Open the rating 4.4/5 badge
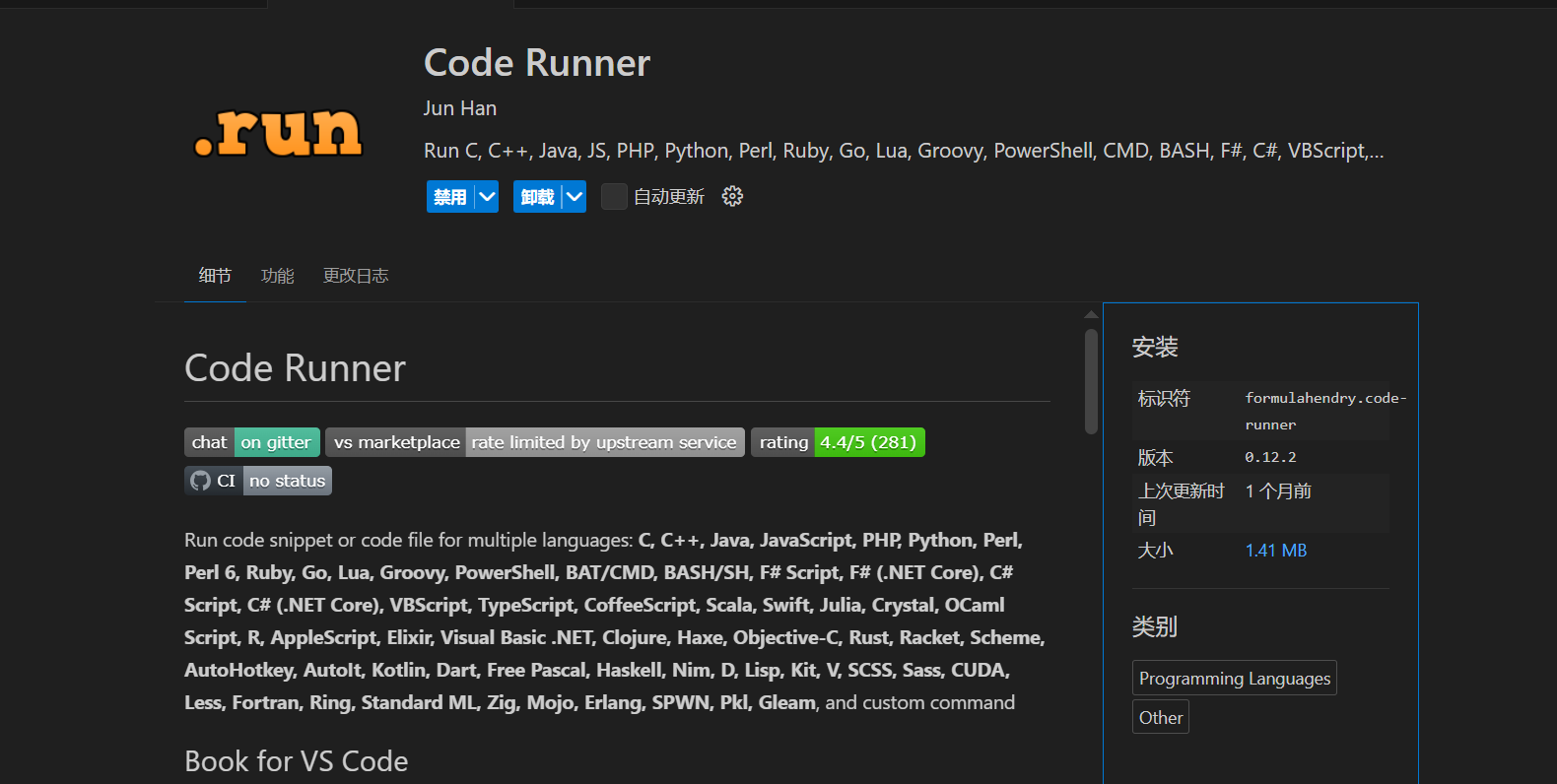The width and height of the screenshot is (1557, 784). point(838,442)
